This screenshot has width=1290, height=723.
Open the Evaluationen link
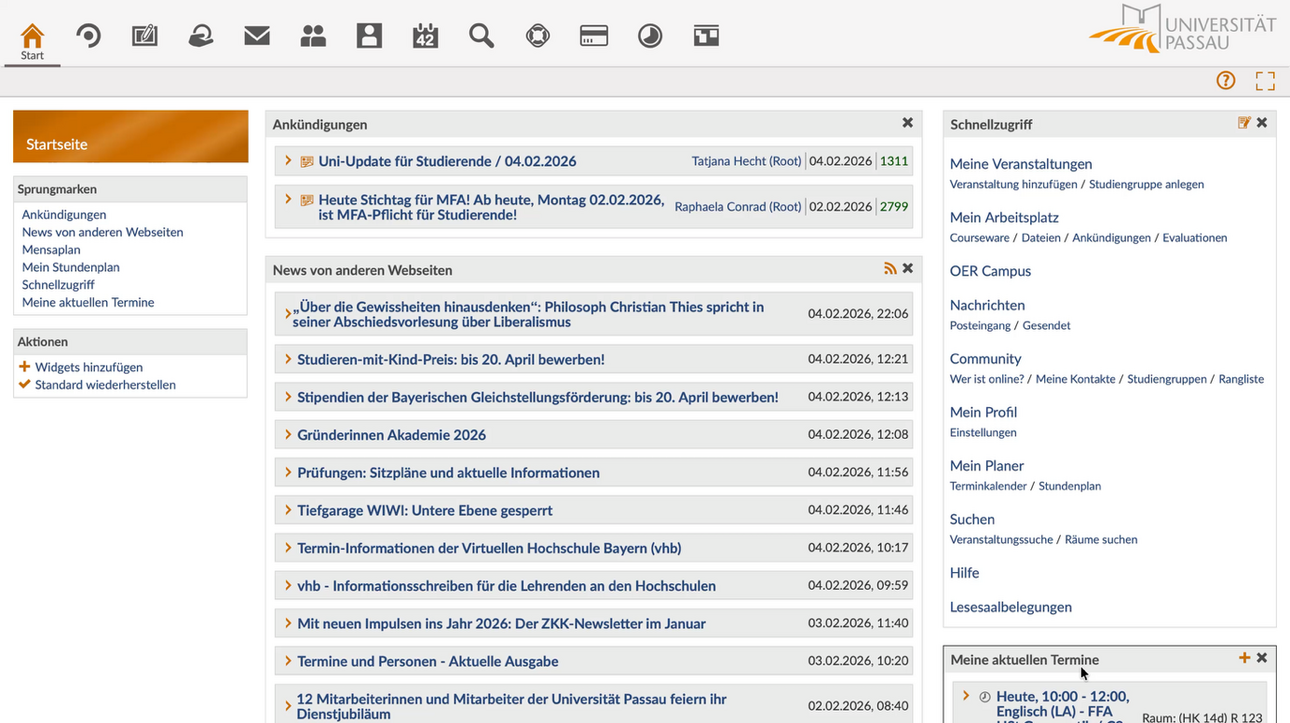tap(1194, 238)
